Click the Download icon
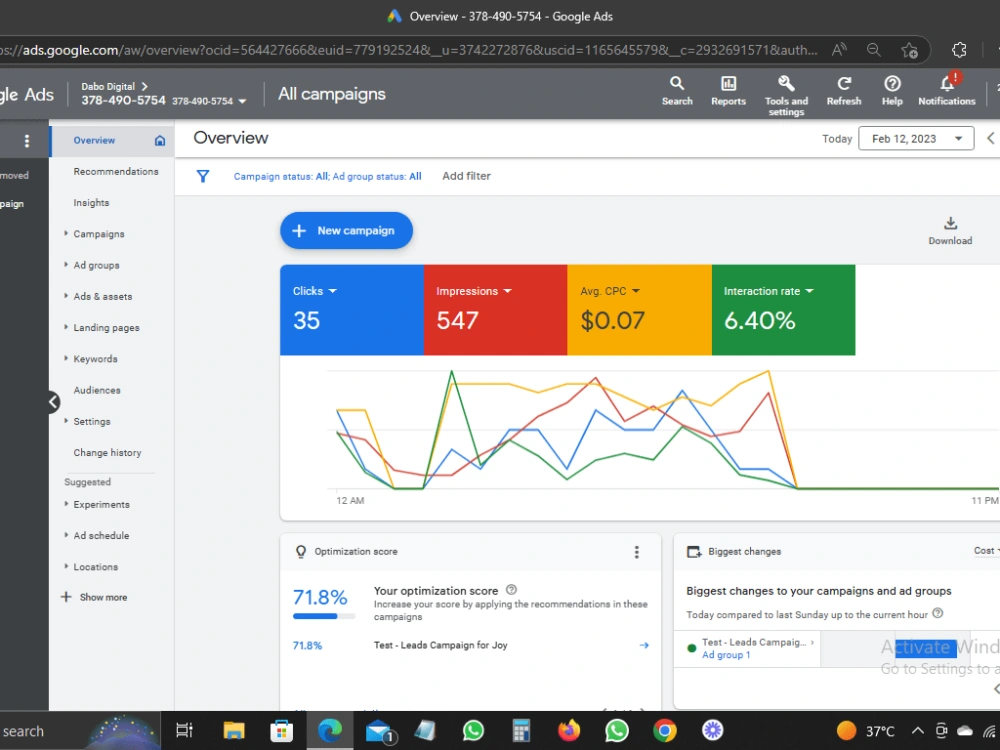Viewport: 1000px width, 750px height. (950, 231)
